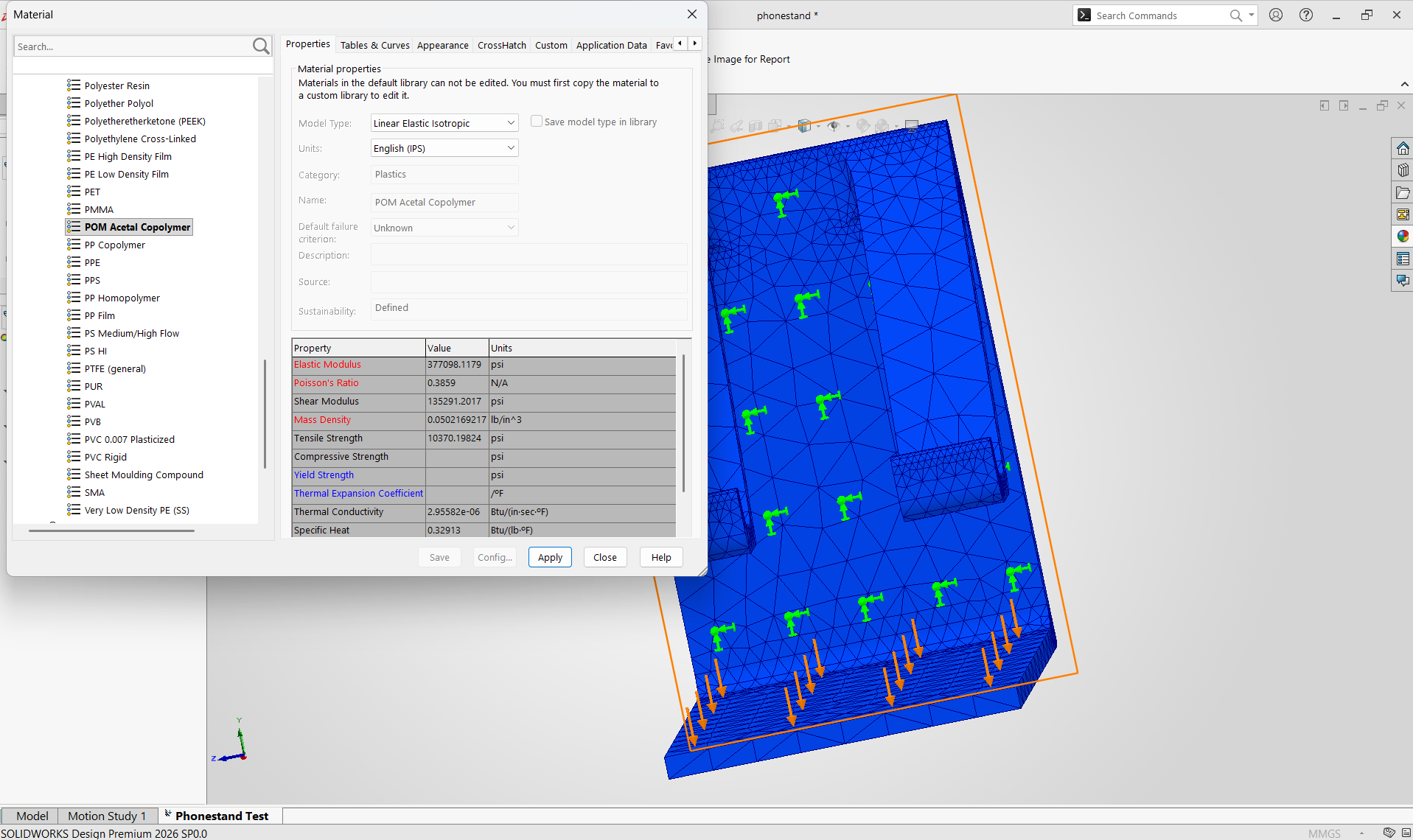
Task: Click Edit Appearance icon in viewport toolbar
Action: tap(863, 126)
